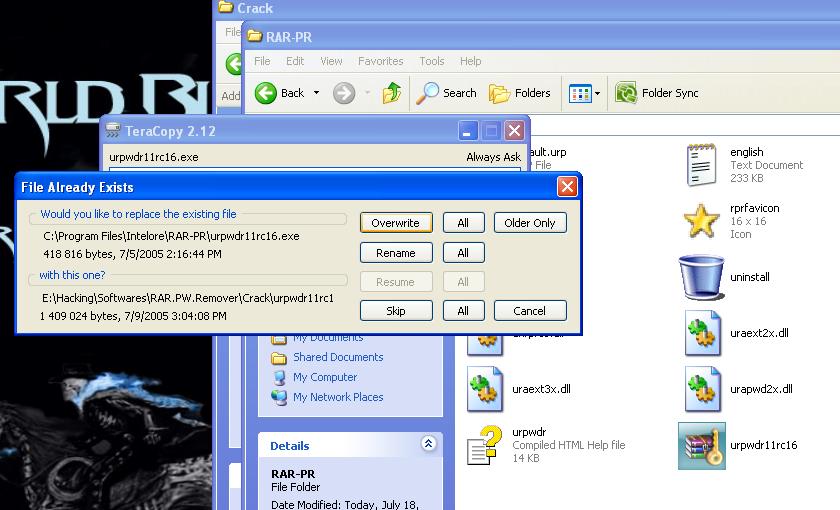Click the urpwdr11rc16 file name label
This screenshot has width=840, height=510.
[763, 445]
